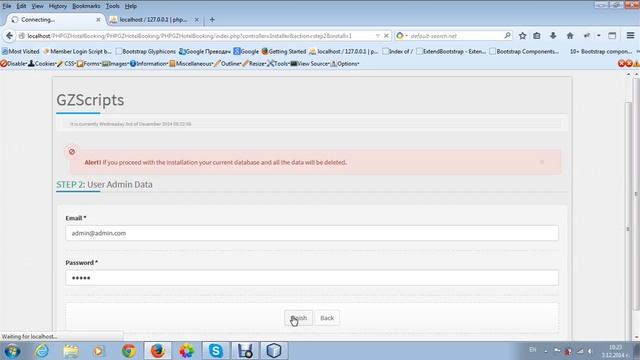The height and width of the screenshot is (360, 640).
Task: Click the Back button in the form
Action: click(327, 318)
